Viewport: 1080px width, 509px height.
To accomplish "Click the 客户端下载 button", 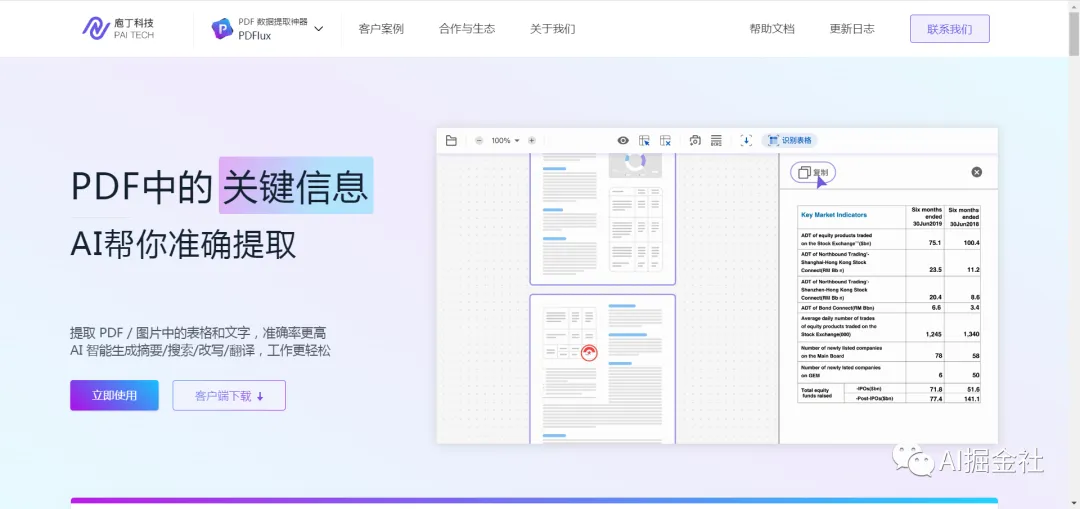I will (229, 395).
